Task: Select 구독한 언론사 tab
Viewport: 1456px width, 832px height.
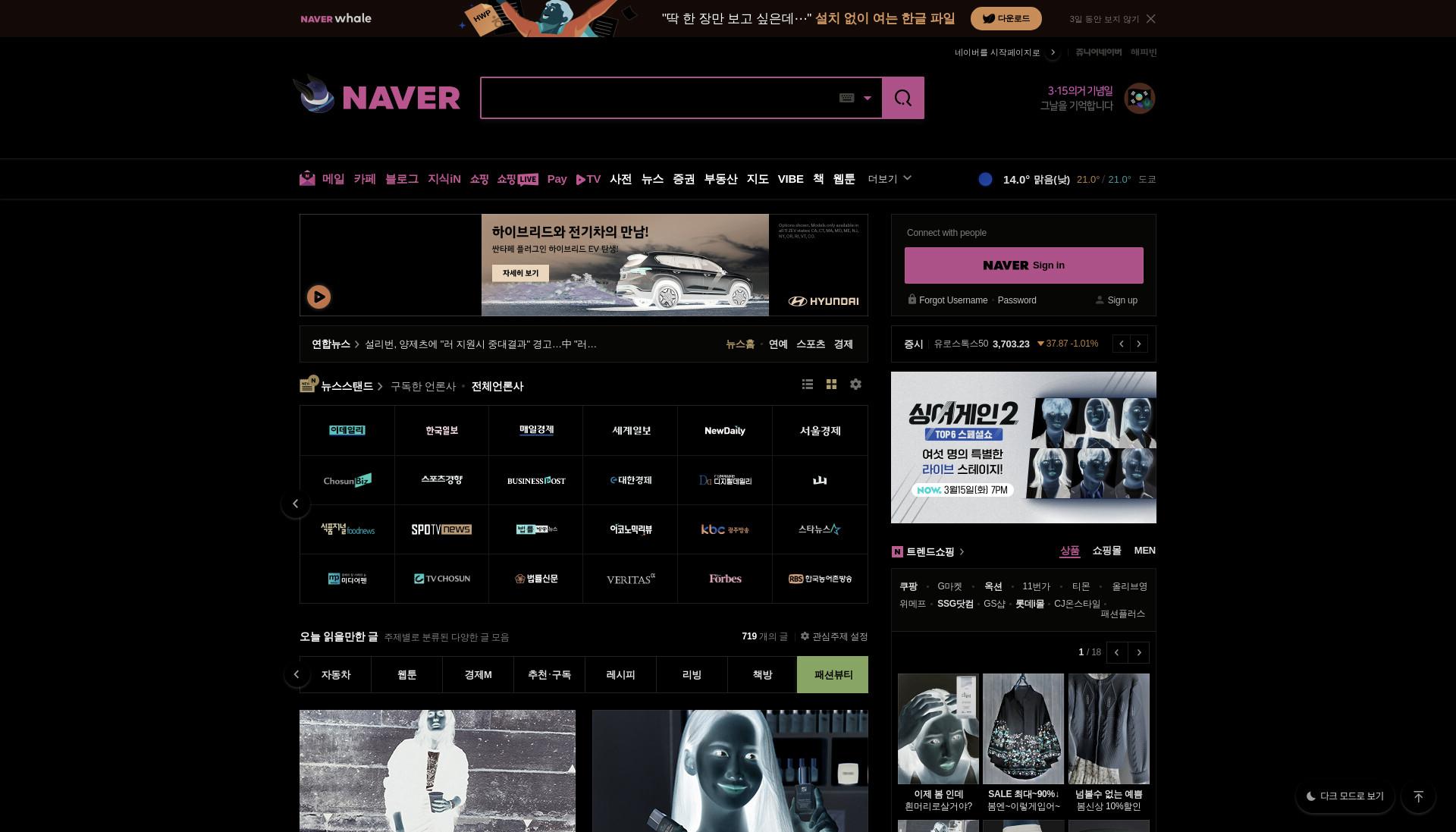Action: click(423, 386)
